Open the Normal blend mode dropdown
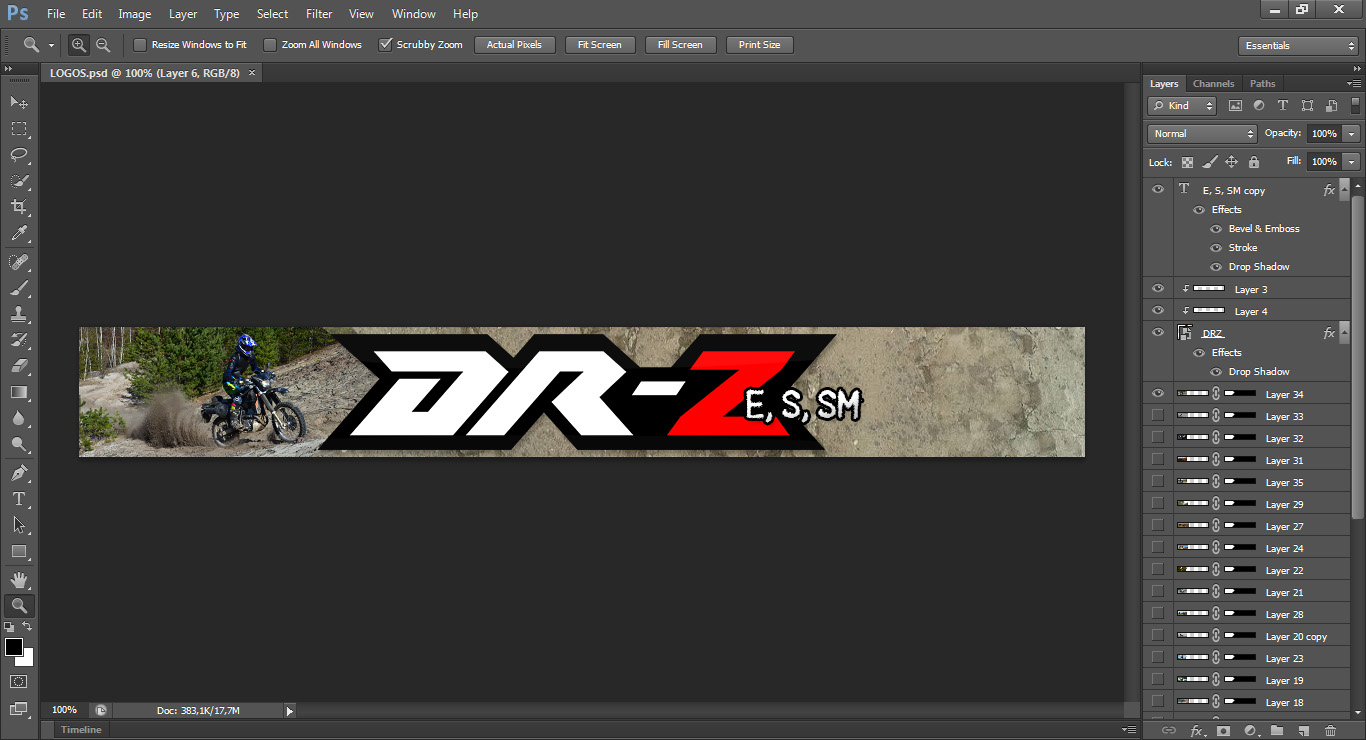Image resolution: width=1366 pixels, height=740 pixels. (1202, 133)
